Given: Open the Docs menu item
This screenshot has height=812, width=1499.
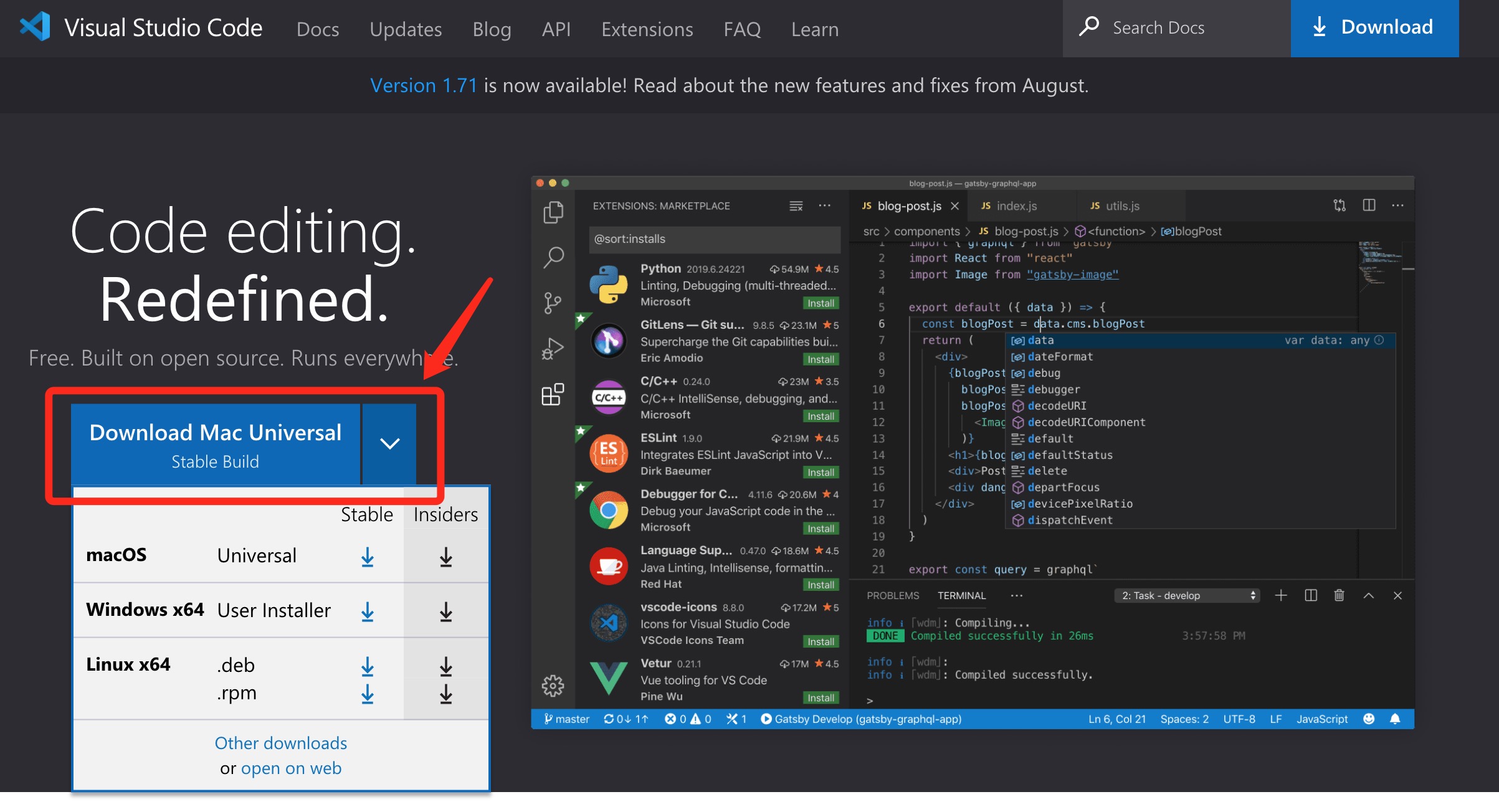Looking at the screenshot, I should click(x=318, y=29).
